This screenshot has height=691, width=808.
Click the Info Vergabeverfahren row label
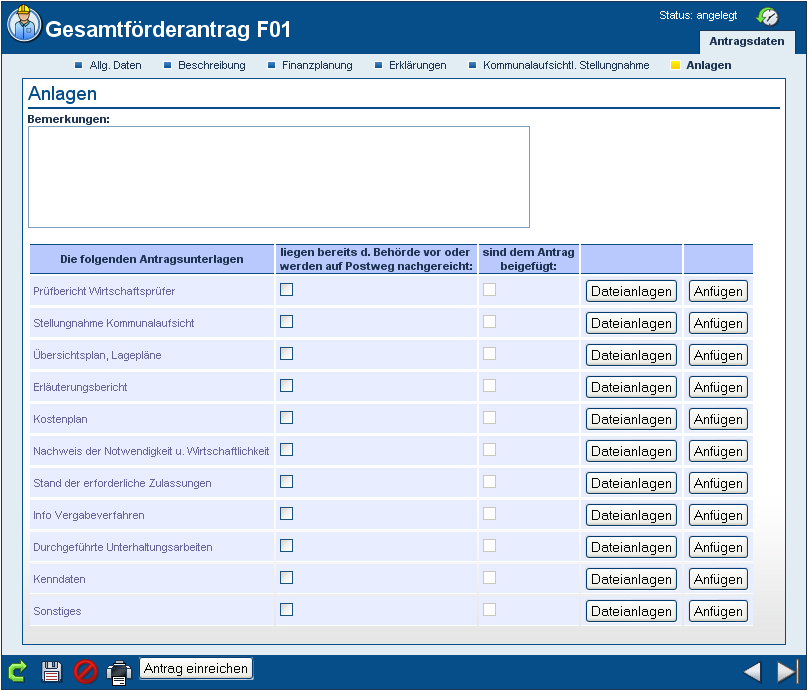coord(89,515)
